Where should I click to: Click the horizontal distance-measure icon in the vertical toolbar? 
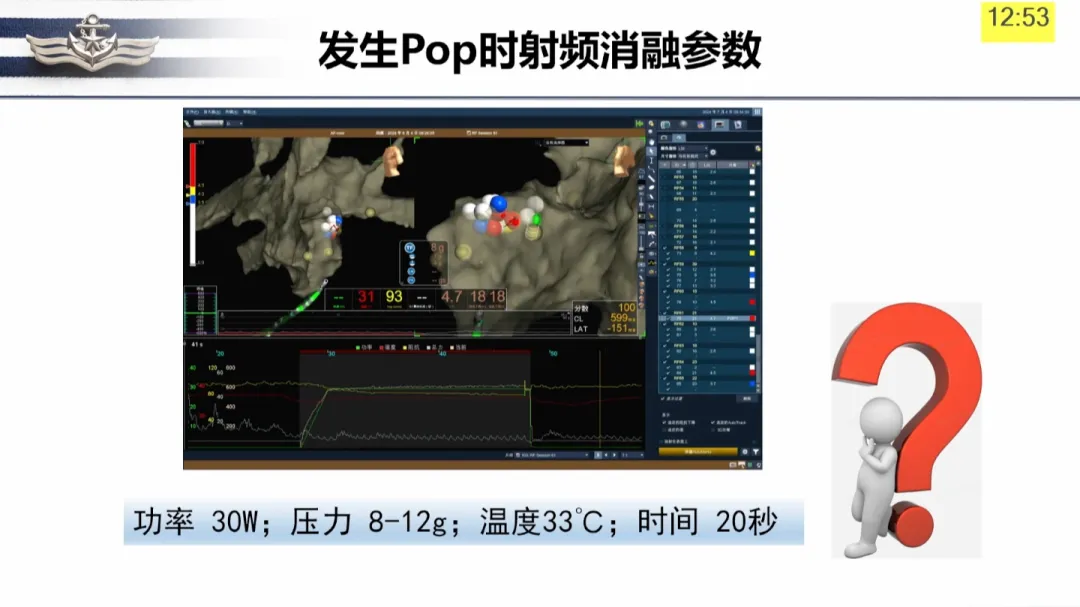651,207
